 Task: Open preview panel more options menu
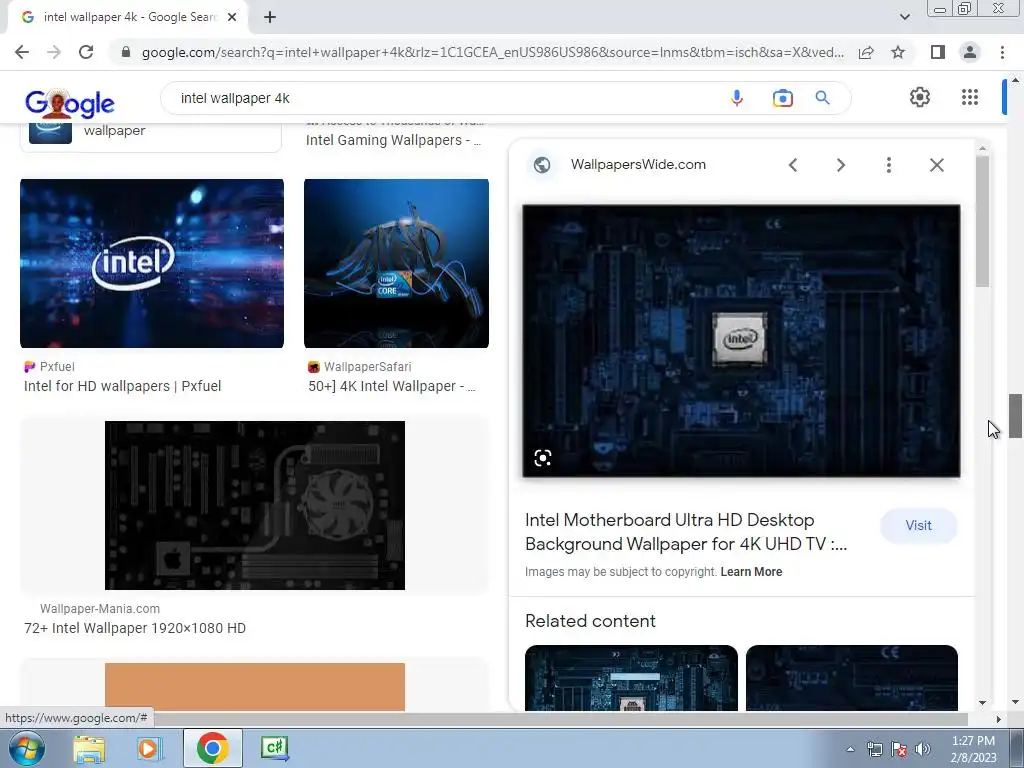pos(888,165)
